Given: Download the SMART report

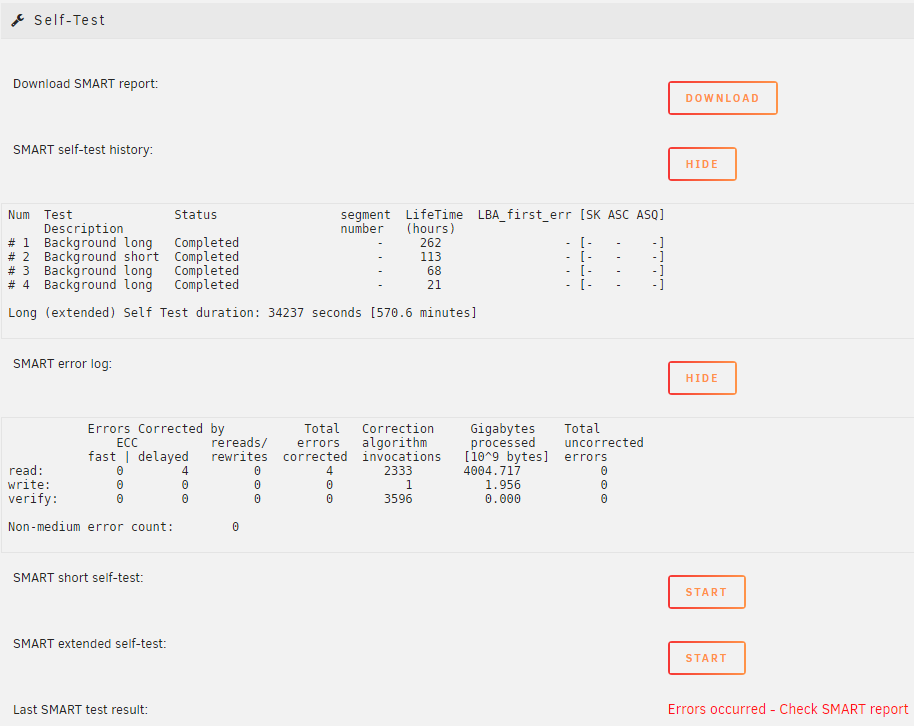Looking at the screenshot, I should point(722,98).
